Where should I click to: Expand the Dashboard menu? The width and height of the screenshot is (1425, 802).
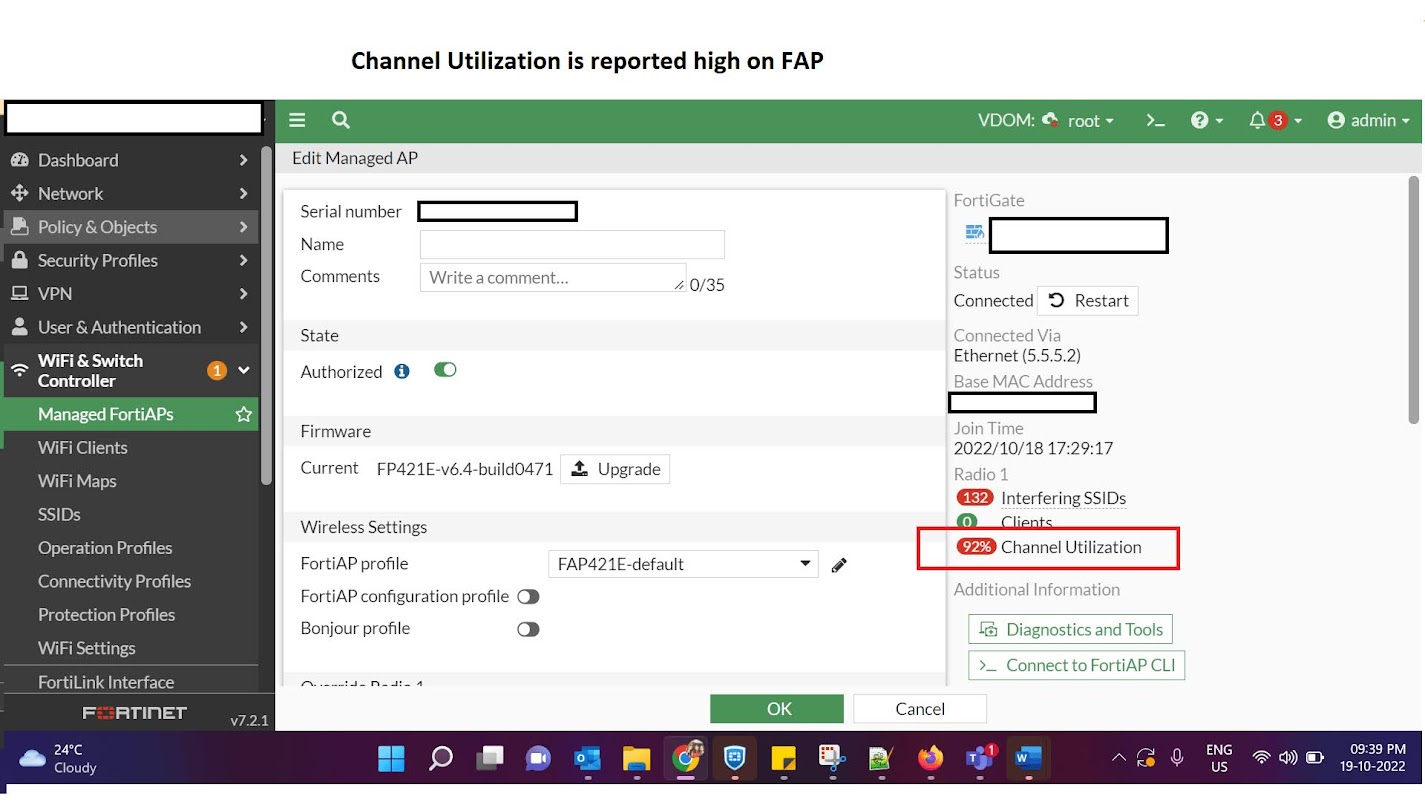(130, 160)
